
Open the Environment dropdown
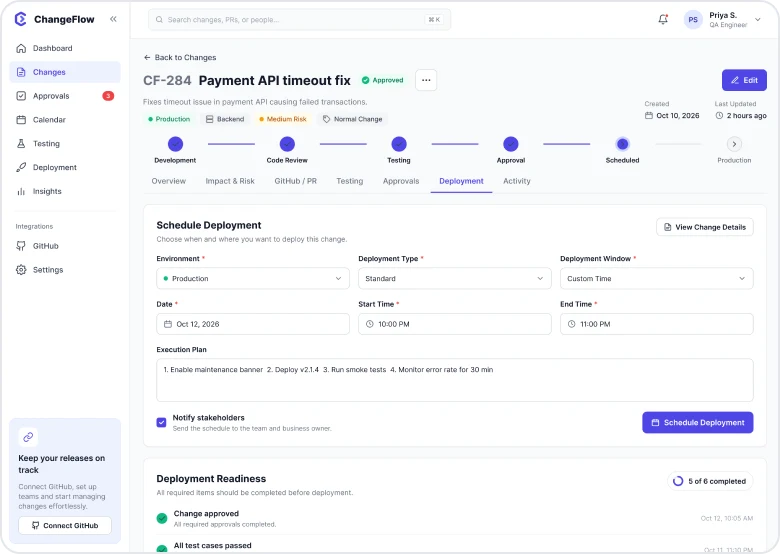[253, 278]
